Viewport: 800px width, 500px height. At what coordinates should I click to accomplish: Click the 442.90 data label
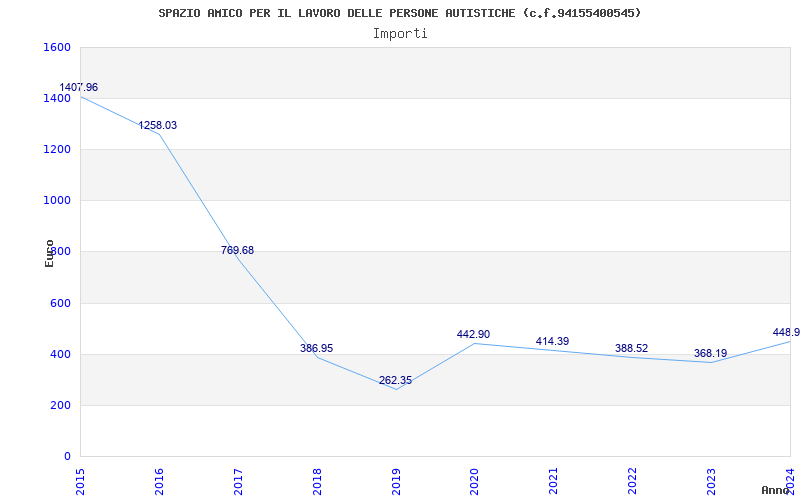[x=473, y=334]
